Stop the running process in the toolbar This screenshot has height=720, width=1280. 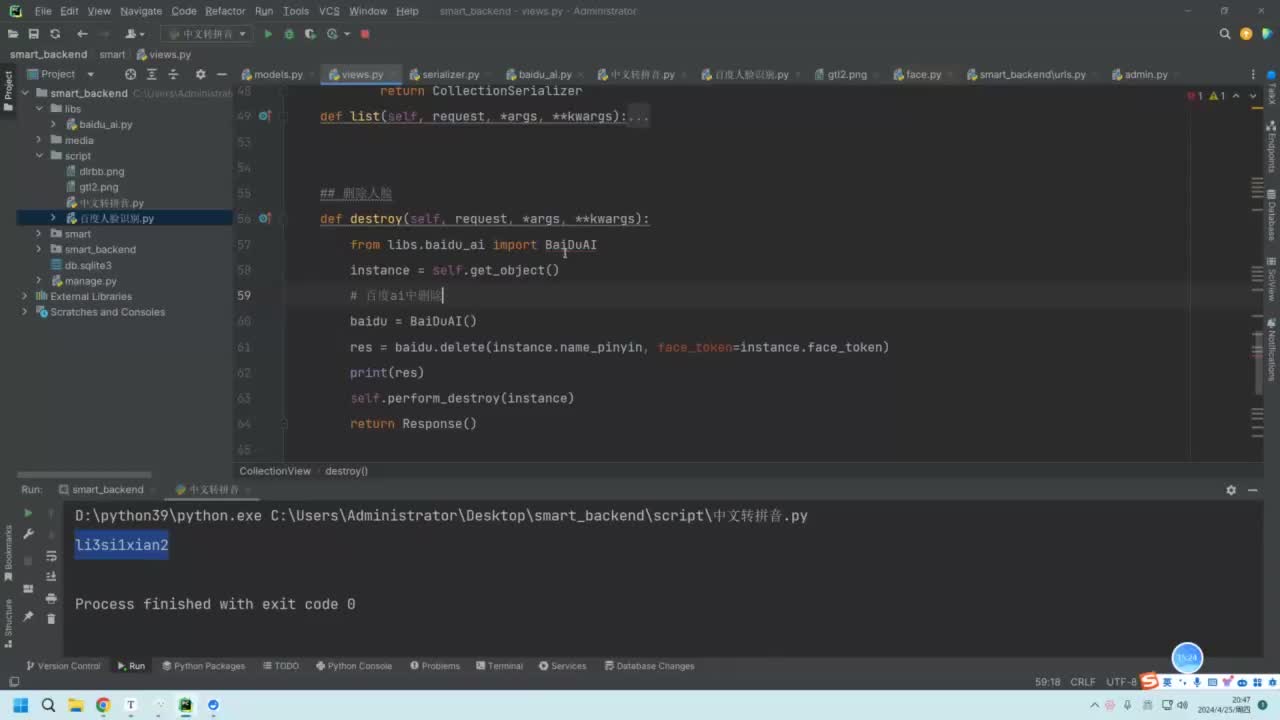365,34
